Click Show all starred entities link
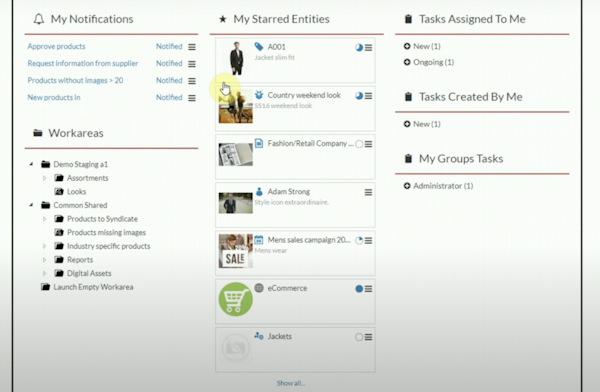The height and width of the screenshot is (392, 600). (291, 383)
